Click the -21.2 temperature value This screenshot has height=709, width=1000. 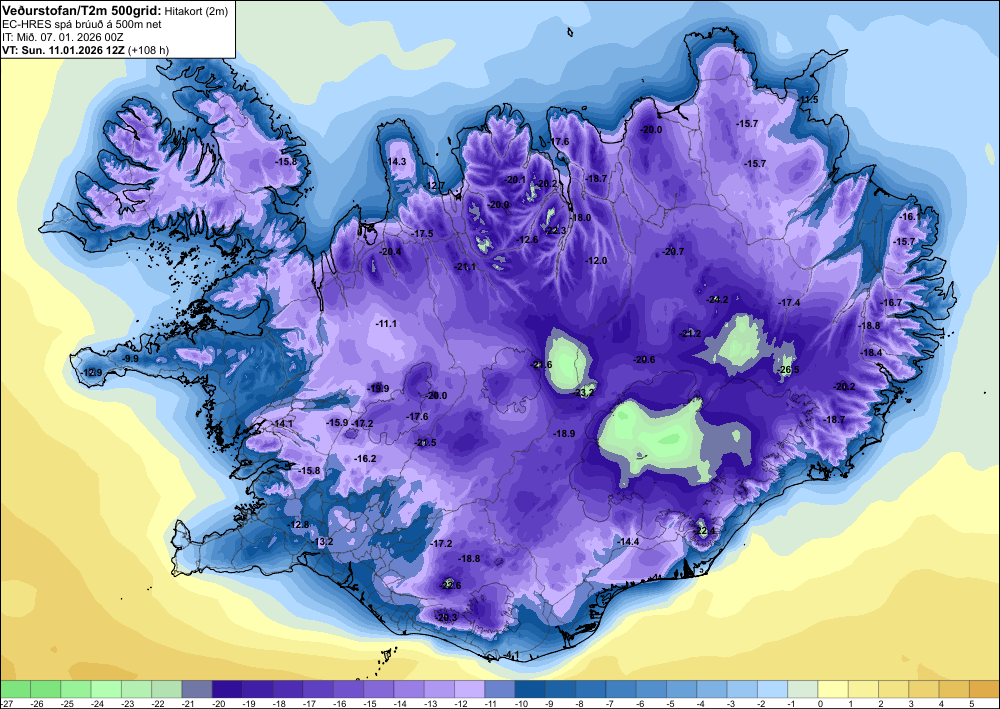point(691,333)
